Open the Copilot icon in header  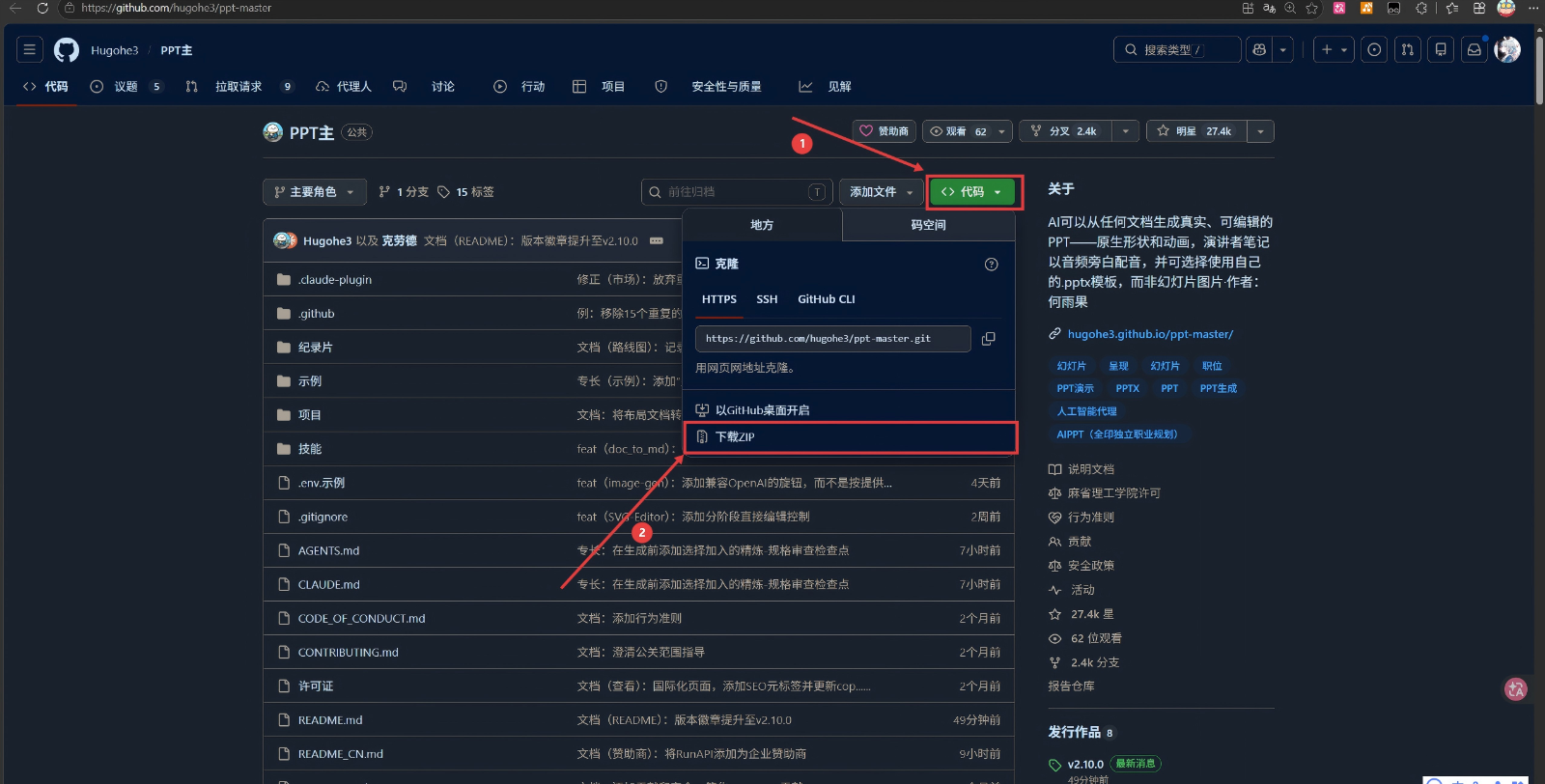[x=1259, y=49]
